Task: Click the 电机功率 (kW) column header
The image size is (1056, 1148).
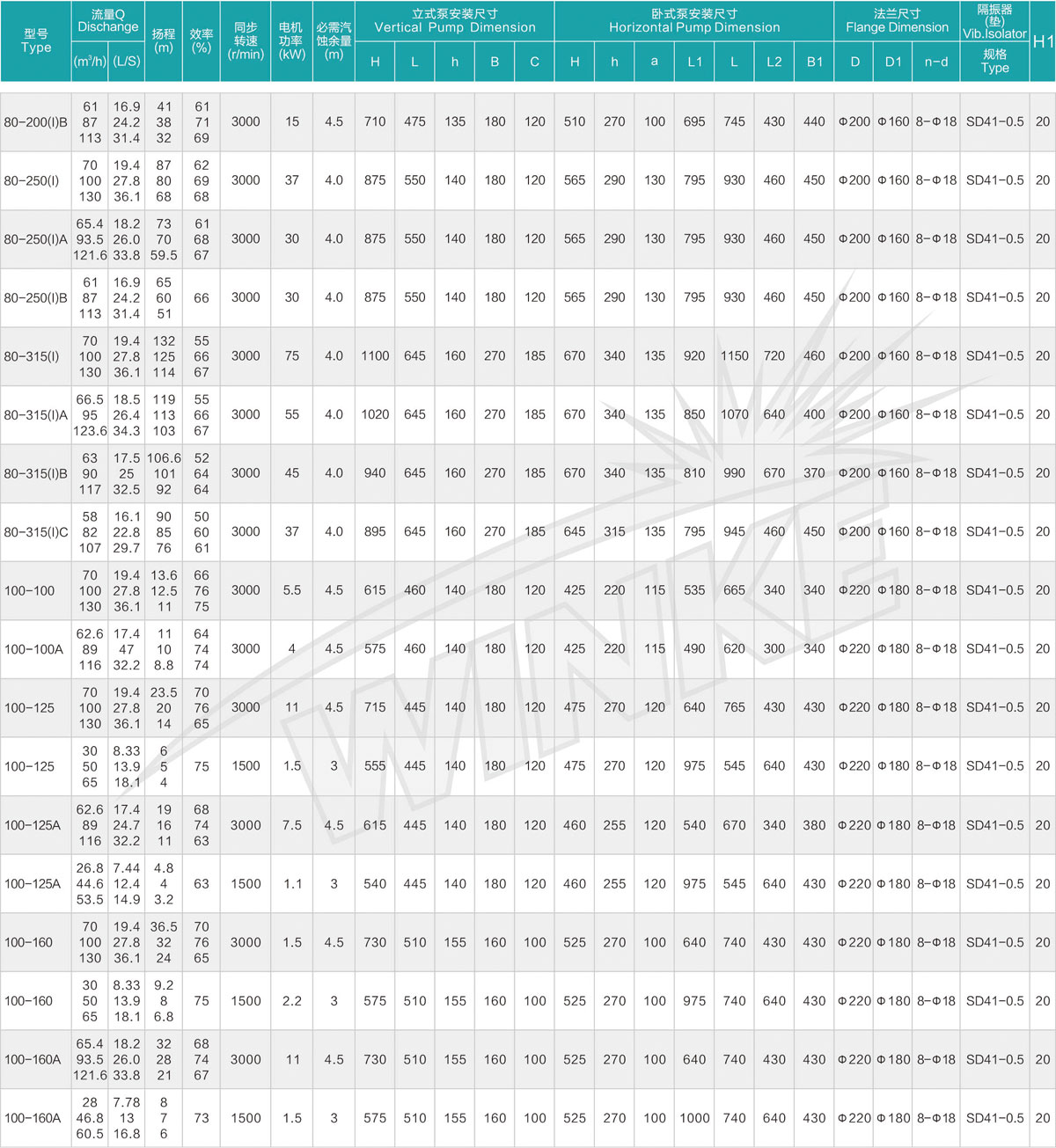Action: pos(291,40)
